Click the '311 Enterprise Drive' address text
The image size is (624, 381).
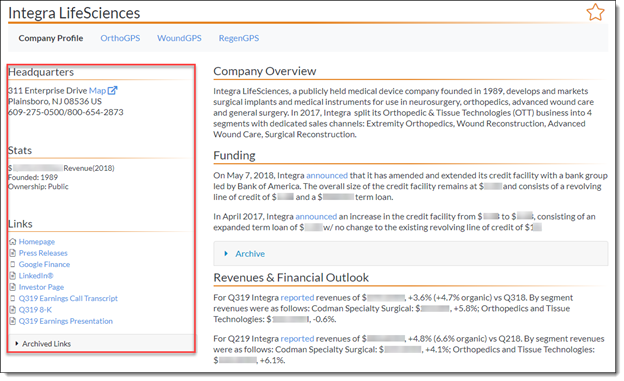(47, 91)
